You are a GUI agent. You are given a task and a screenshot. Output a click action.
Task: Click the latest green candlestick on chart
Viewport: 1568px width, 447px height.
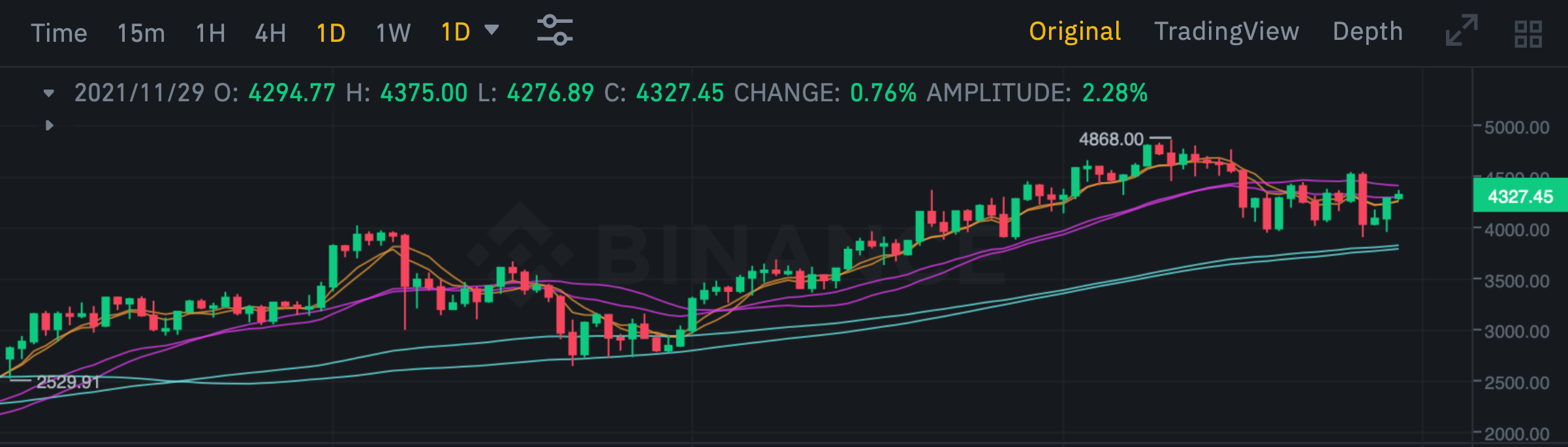(x=1398, y=196)
